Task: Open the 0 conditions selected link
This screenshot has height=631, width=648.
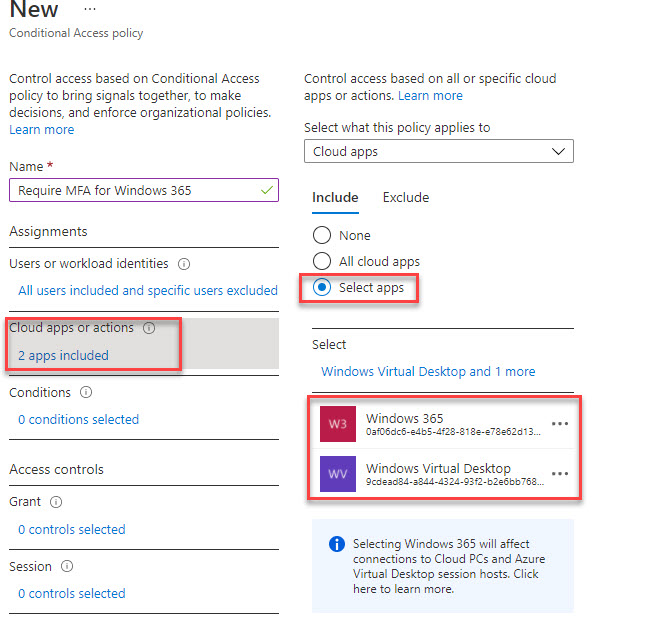Action: pos(79,419)
